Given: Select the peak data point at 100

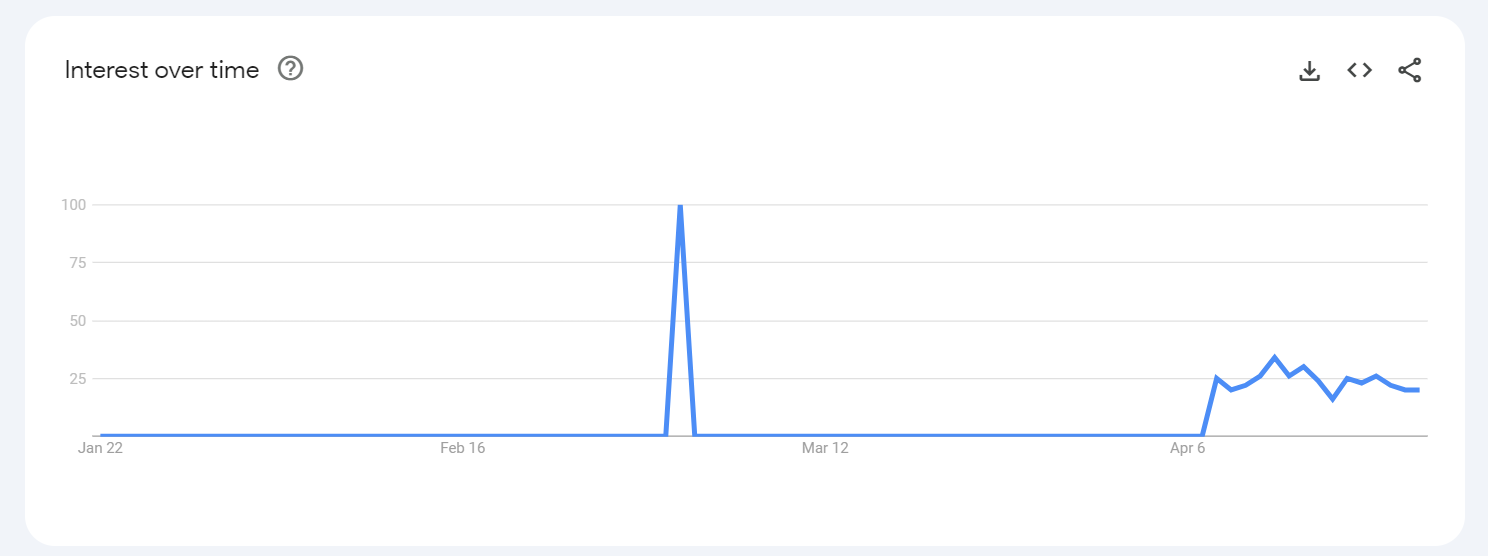Looking at the screenshot, I should (680, 206).
